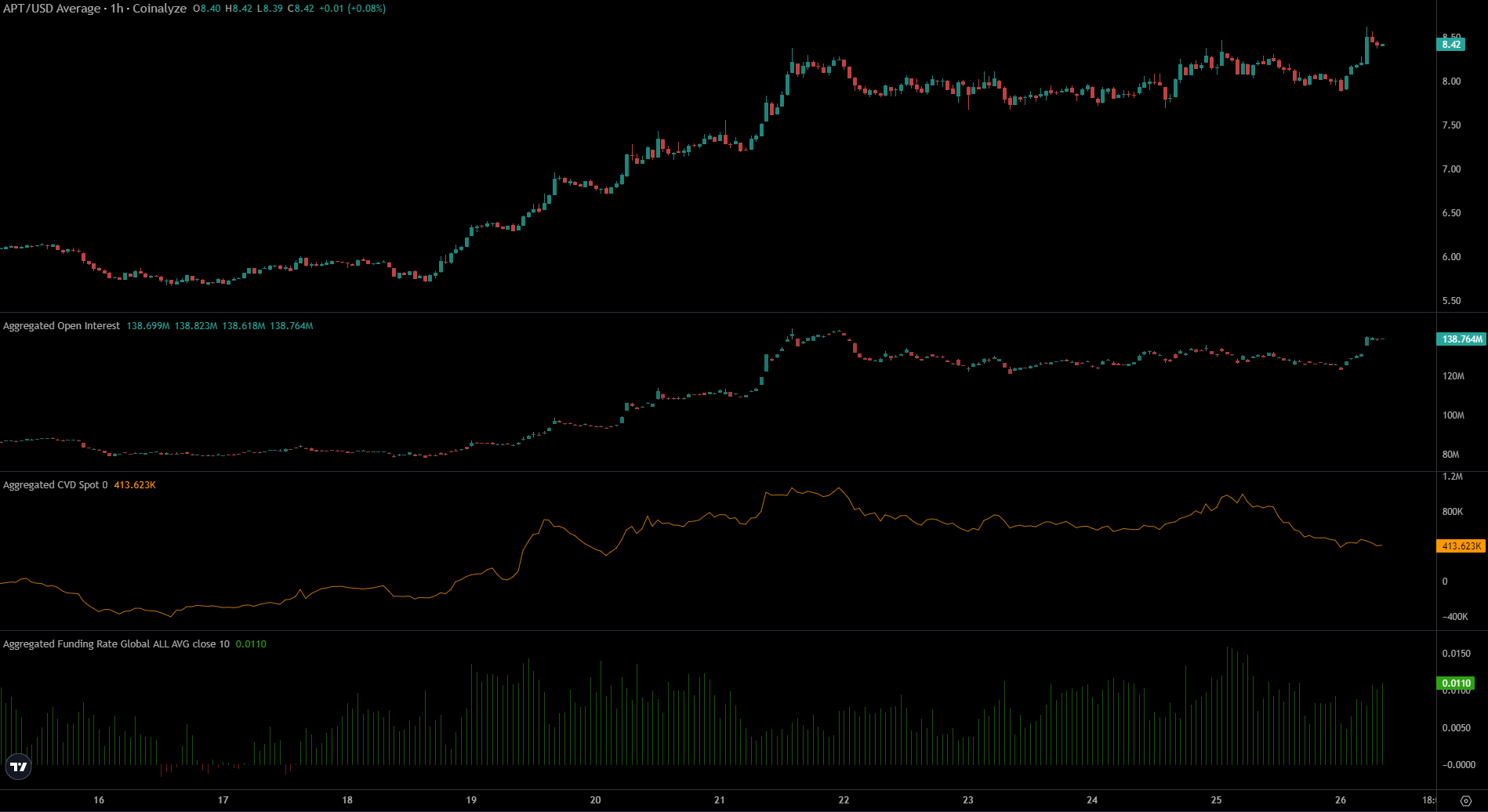The image size is (1488, 812).
Task: Open chart settings gear icon
Action: coord(1466,801)
